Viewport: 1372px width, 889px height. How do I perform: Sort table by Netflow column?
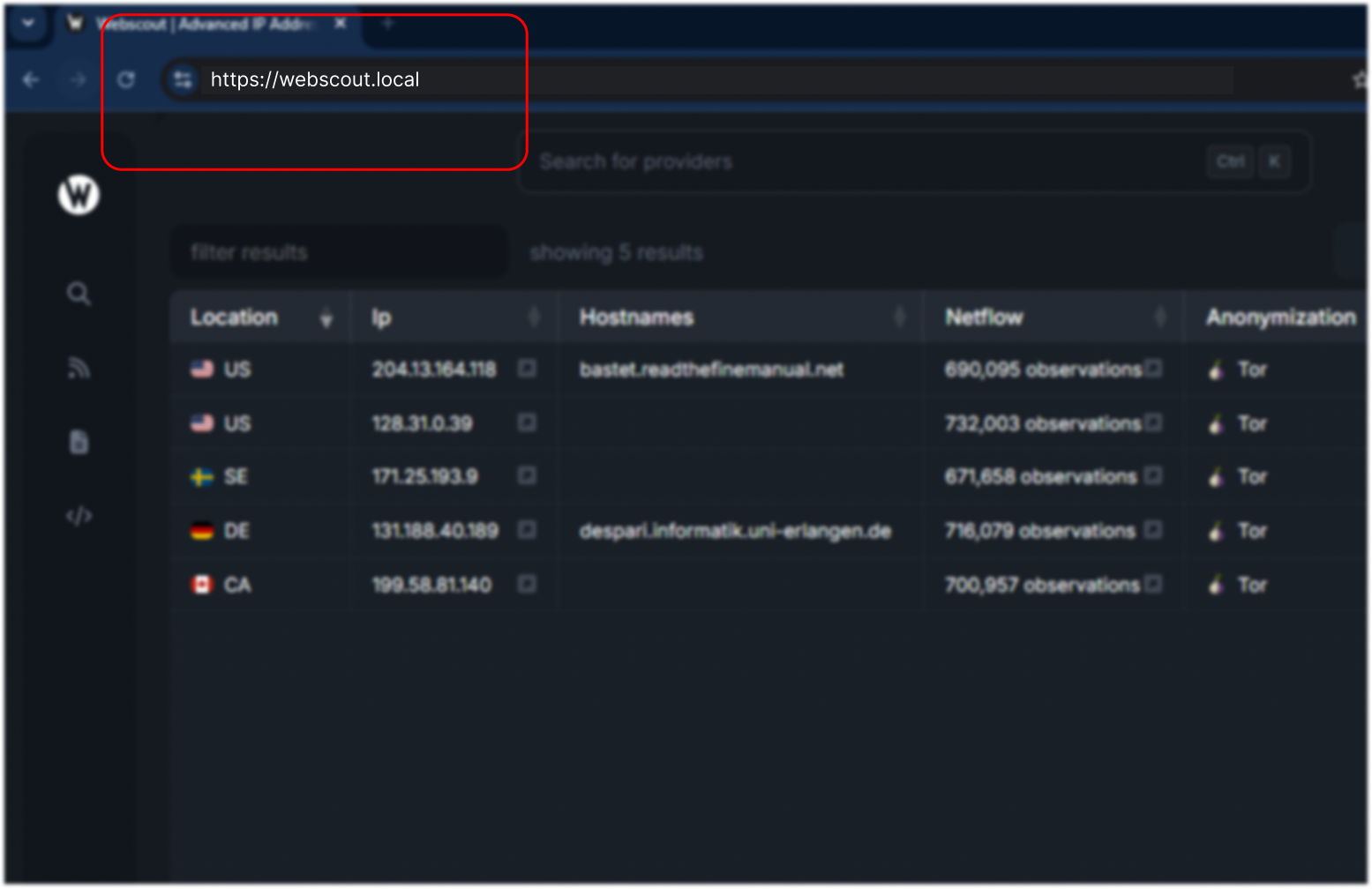click(1160, 317)
